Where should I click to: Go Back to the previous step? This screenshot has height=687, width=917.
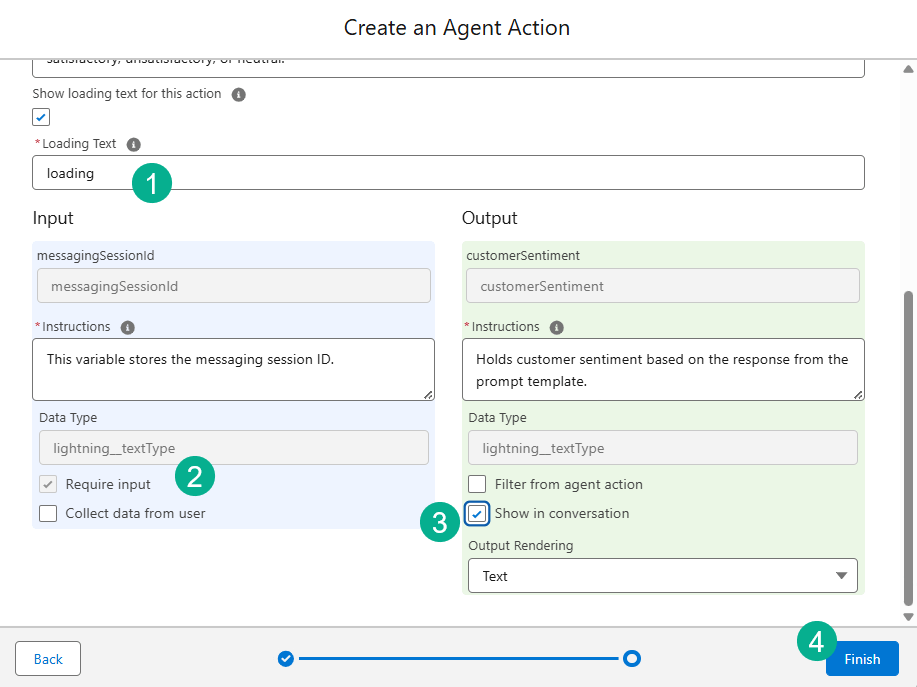(48, 659)
